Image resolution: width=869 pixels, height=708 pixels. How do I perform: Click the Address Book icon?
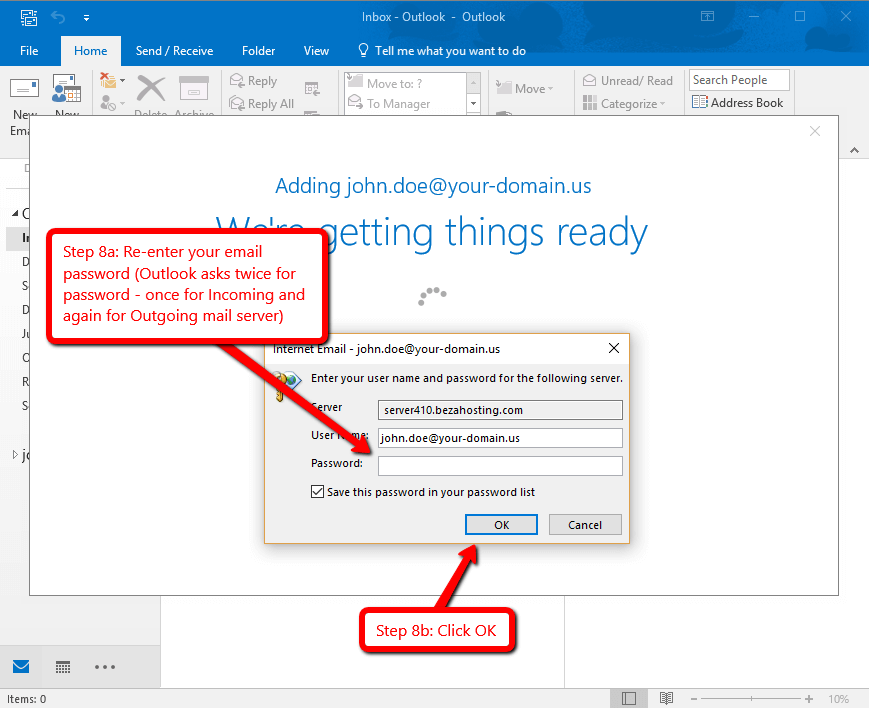(699, 102)
